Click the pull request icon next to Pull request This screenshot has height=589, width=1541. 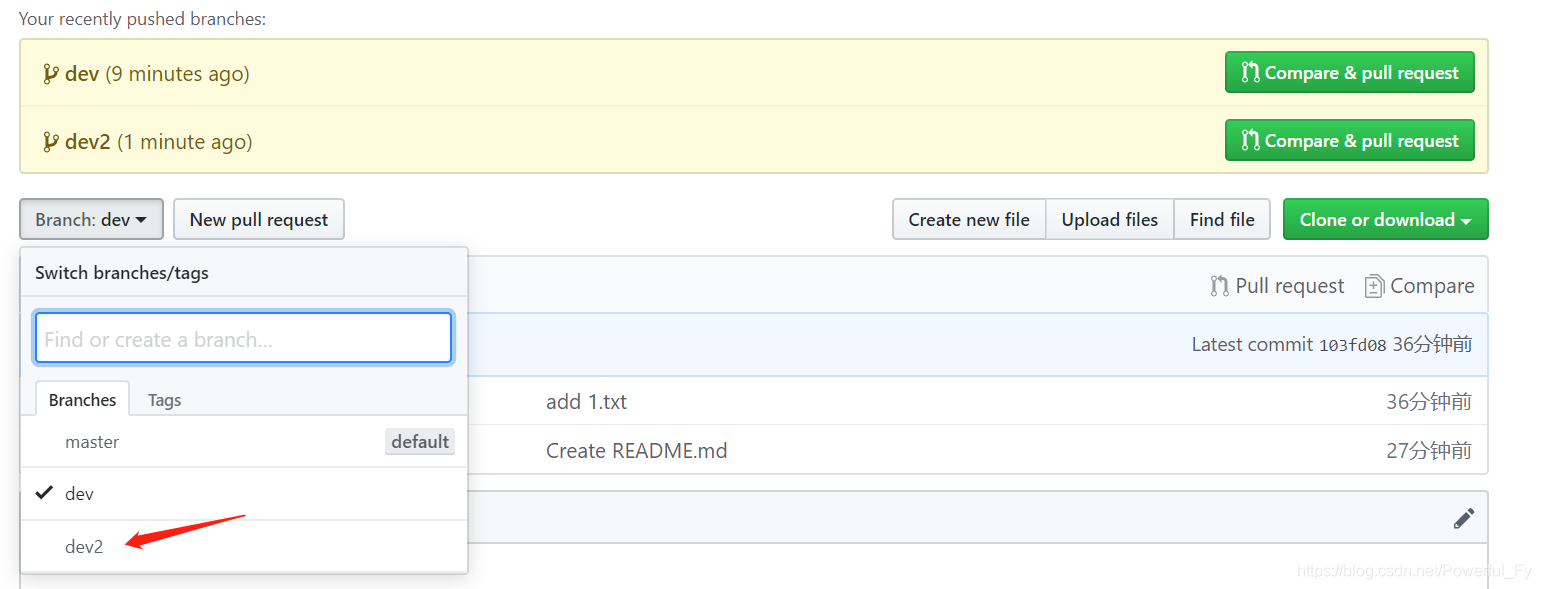(1219, 286)
